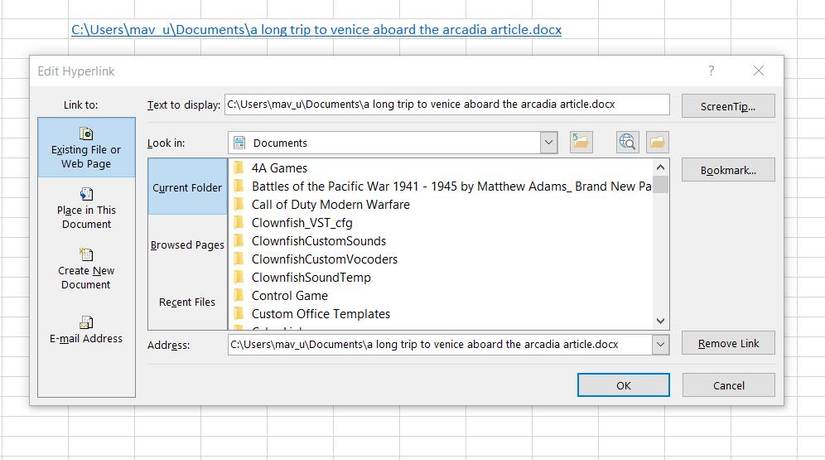
Task: Click the Up One Folder icon
Action: 581,142
